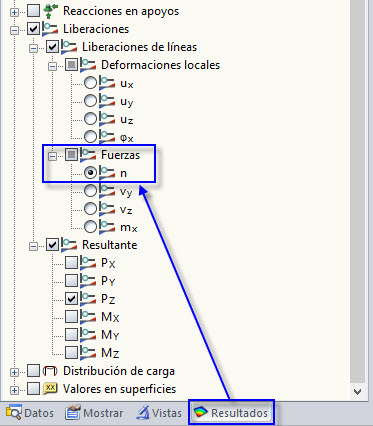Uncheck the Liberaciones checkbox
The height and width of the screenshot is (426, 373).
[x=33, y=29]
